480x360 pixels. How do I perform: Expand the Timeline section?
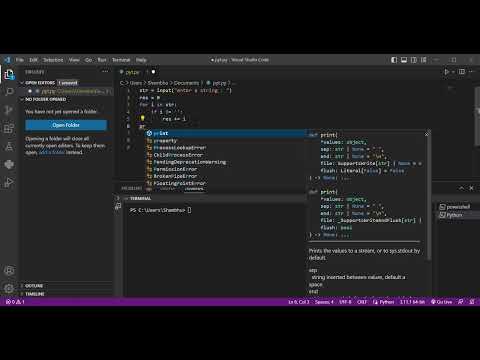click(35, 294)
